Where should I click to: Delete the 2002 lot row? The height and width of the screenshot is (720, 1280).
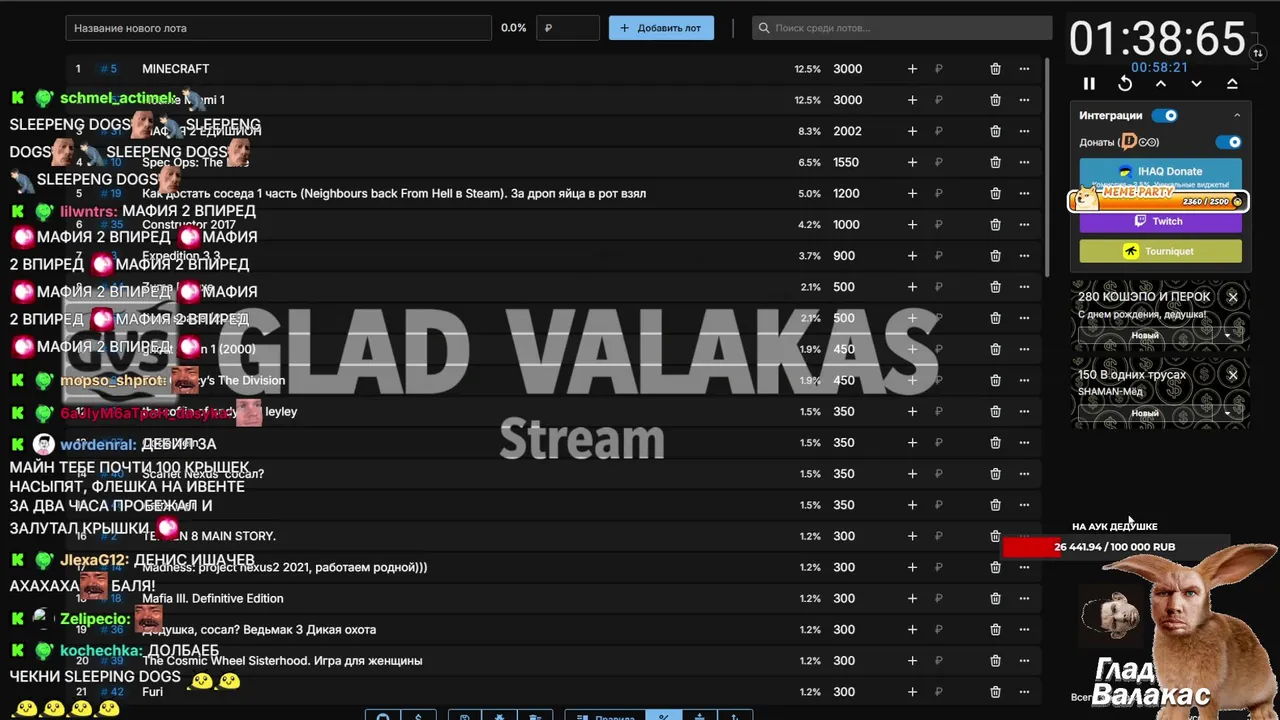tap(995, 131)
